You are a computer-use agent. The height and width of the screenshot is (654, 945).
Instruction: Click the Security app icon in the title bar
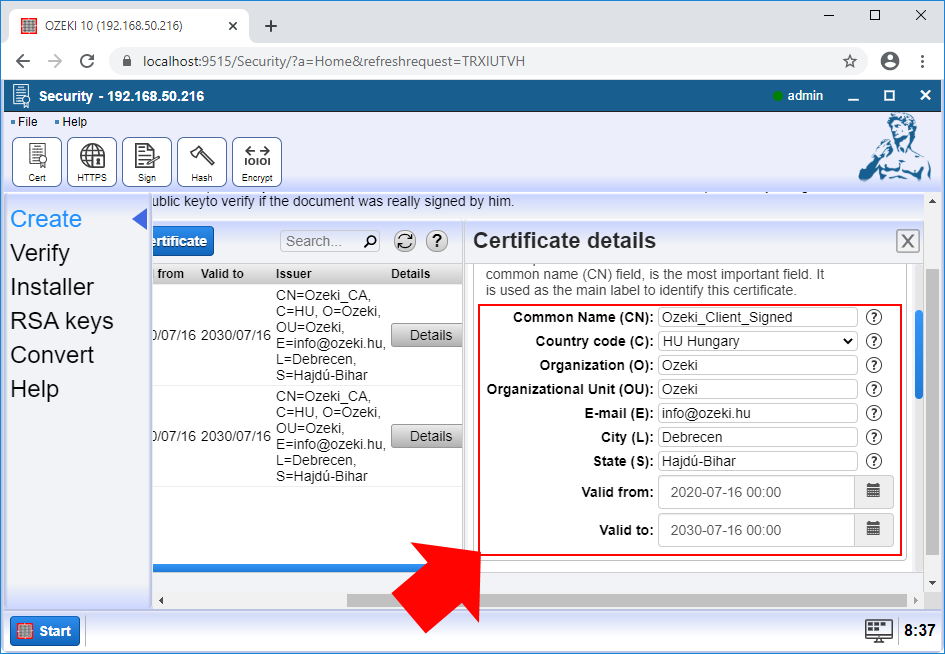(x=22, y=96)
